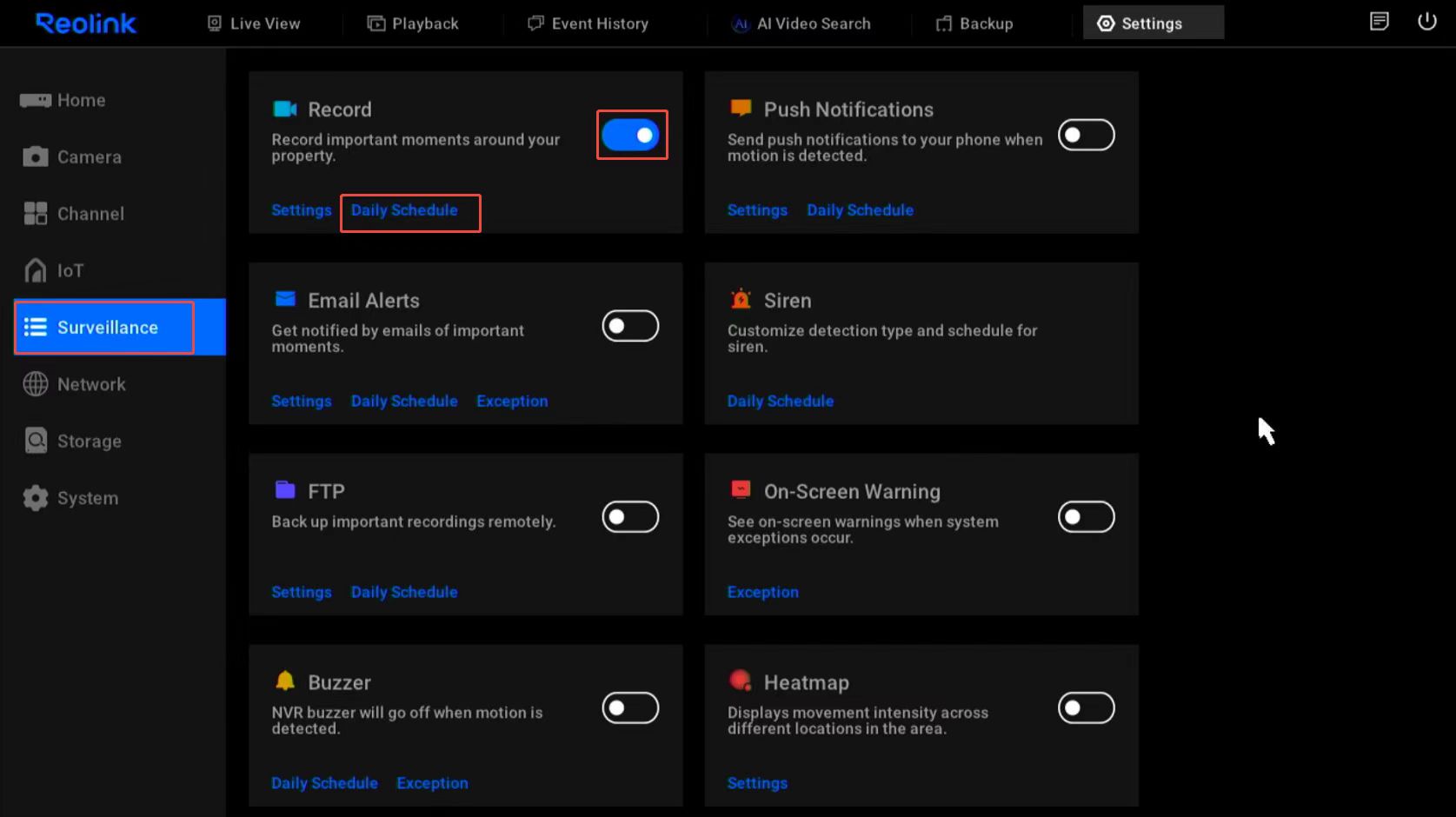This screenshot has width=1456, height=817.
Task: Click the Network globe icon
Action: pos(35,384)
